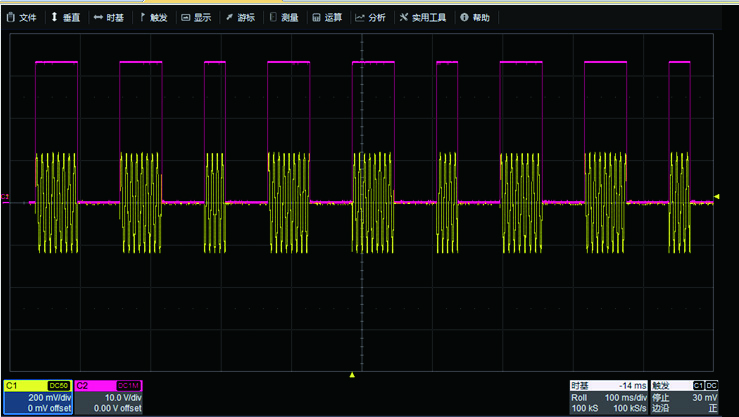Click the DC1M coupling badge on C2
The width and height of the screenshot is (739, 417).
click(129, 385)
